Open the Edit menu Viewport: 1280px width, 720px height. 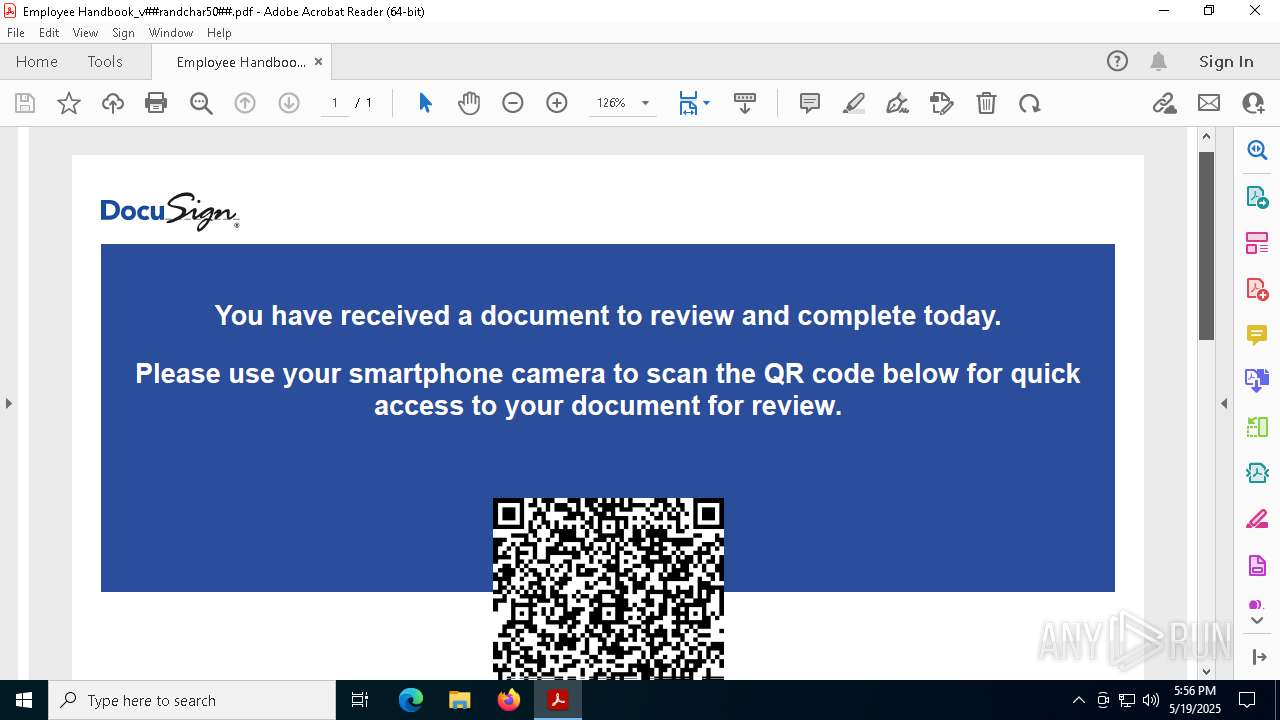pos(49,32)
